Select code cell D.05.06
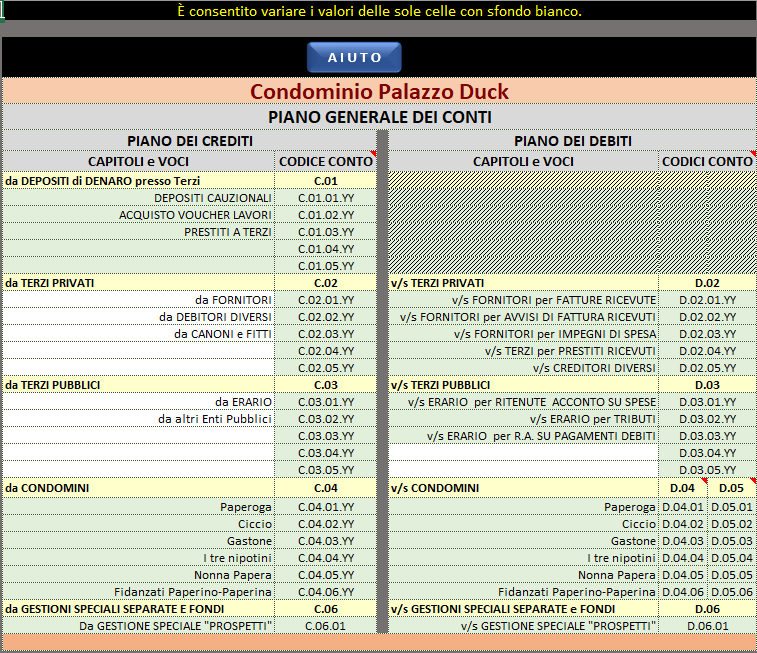Image resolution: width=757 pixels, height=653 pixels. (732, 592)
